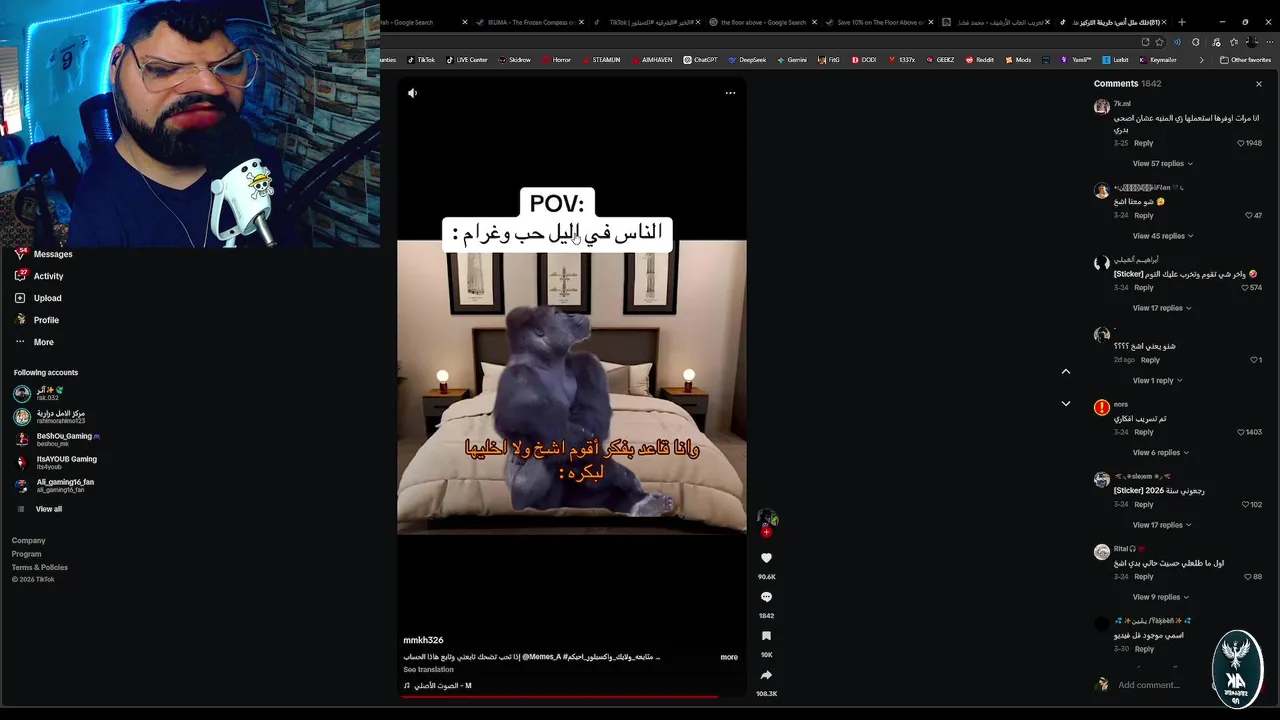The height and width of the screenshot is (720, 1280).
Task: Switch to 'Save 10% on The Floor Above' tab
Action: click(880, 22)
